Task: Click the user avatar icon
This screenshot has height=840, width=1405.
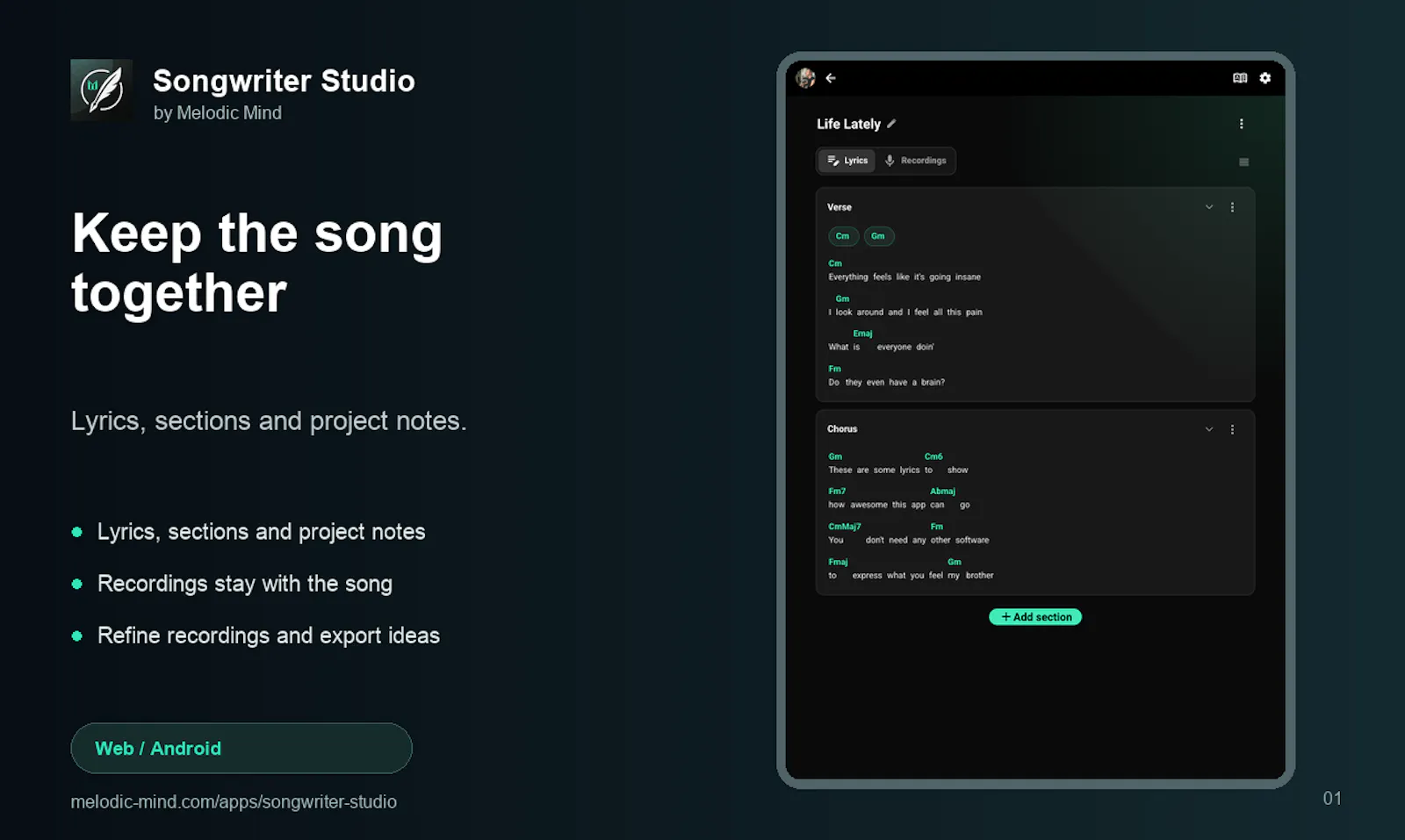Action: 805,78
